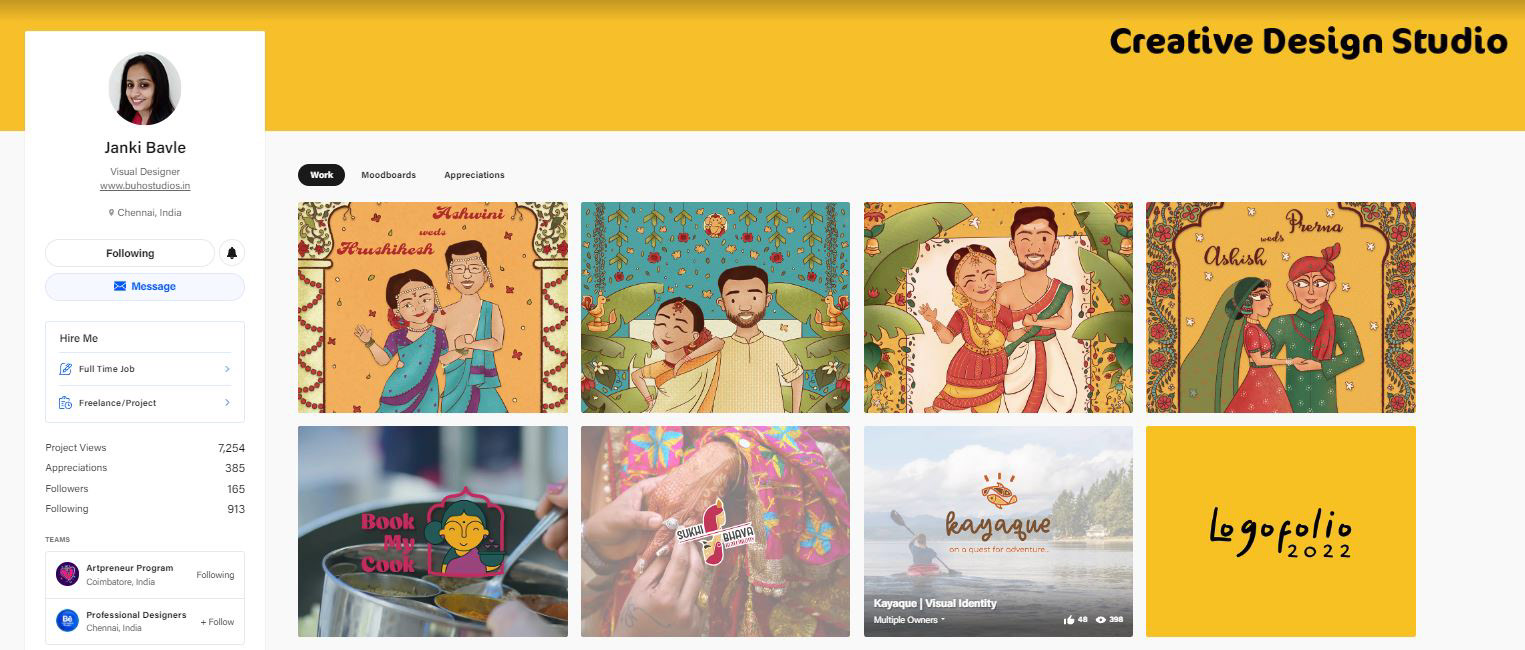Expand the Freelance/Project chevron
Screen dimensions: 1525x650
[227, 403]
